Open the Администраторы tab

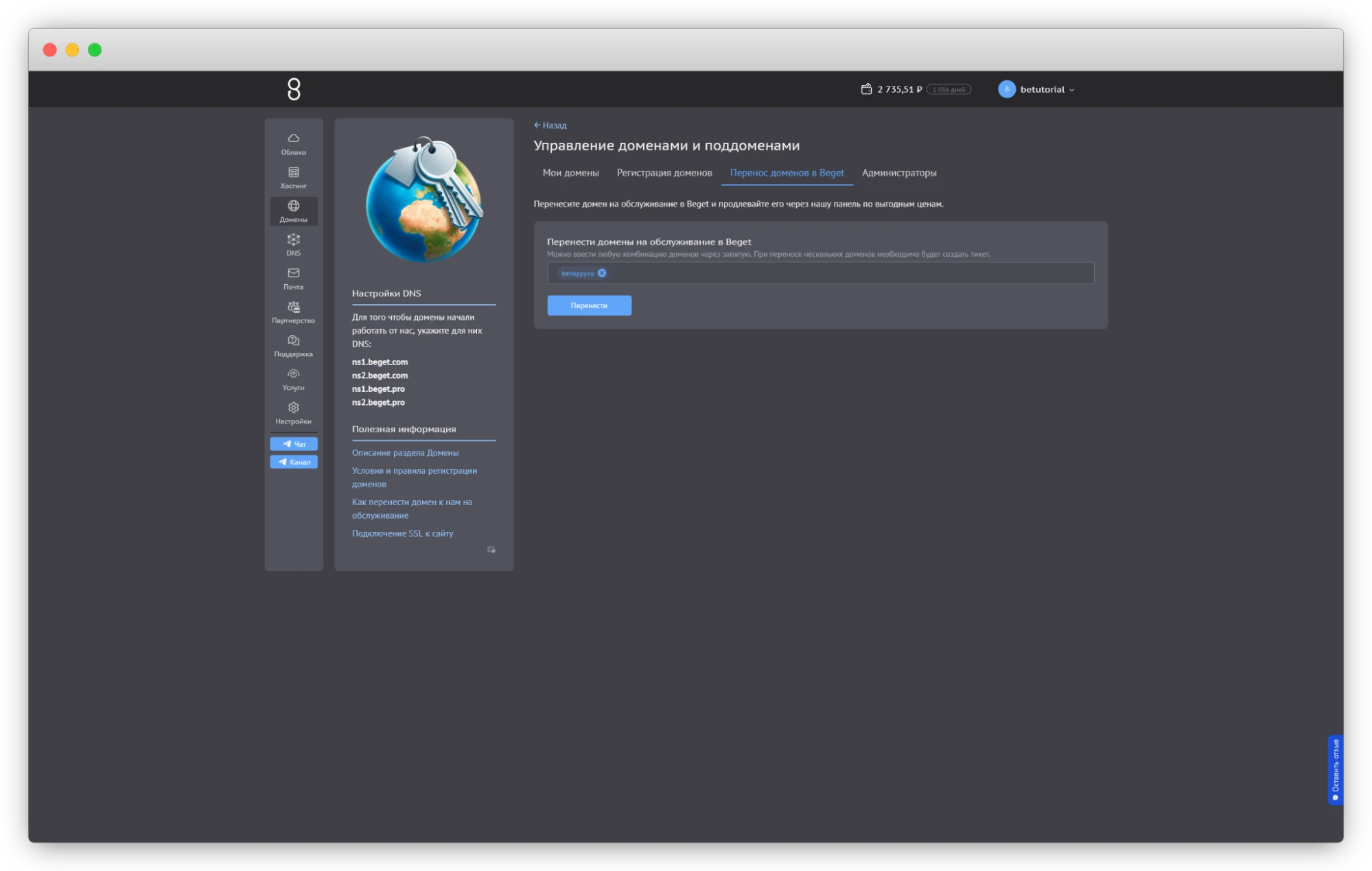point(898,173)
